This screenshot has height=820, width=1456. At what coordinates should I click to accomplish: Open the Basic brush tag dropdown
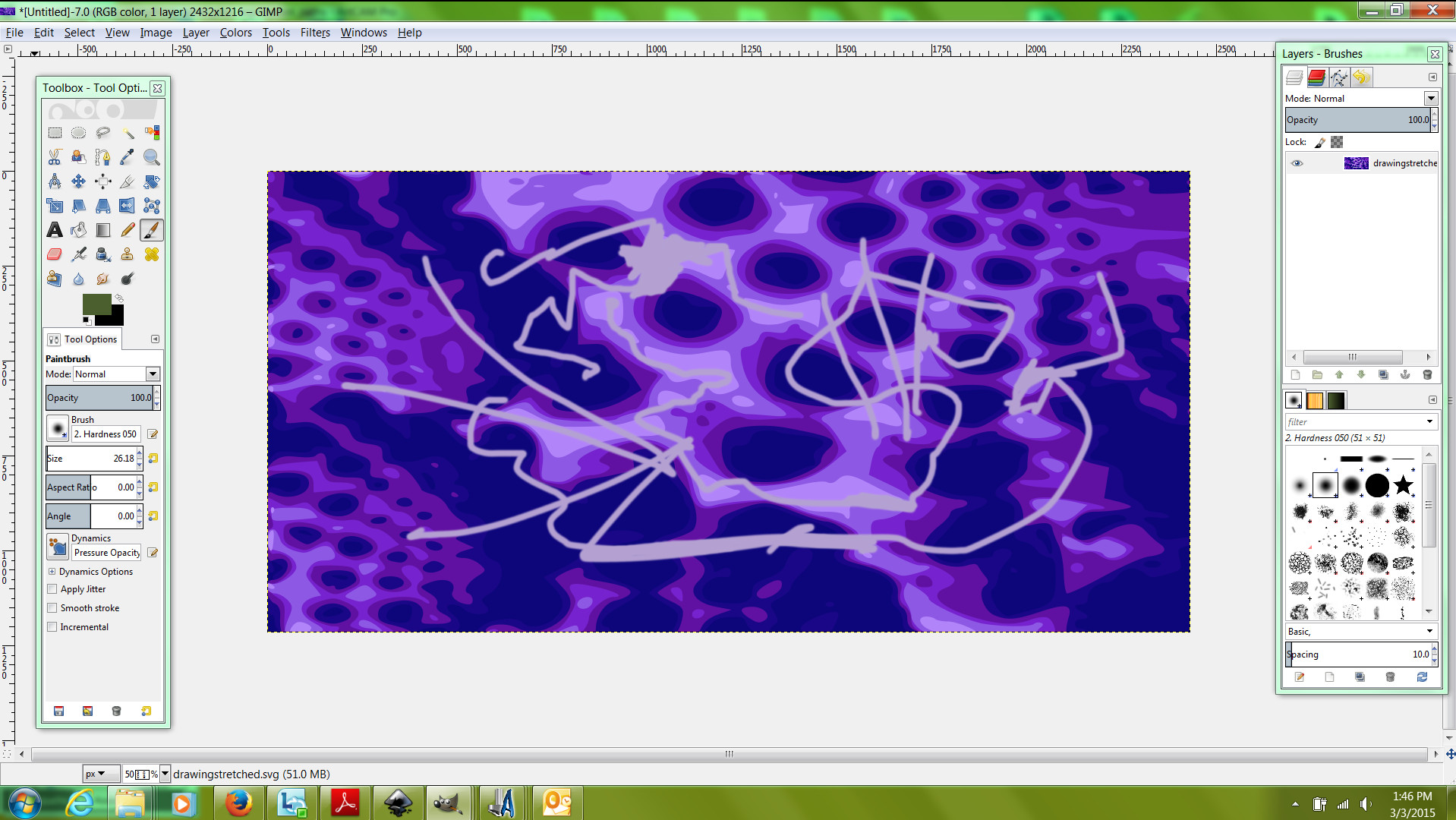[1430, 632]
